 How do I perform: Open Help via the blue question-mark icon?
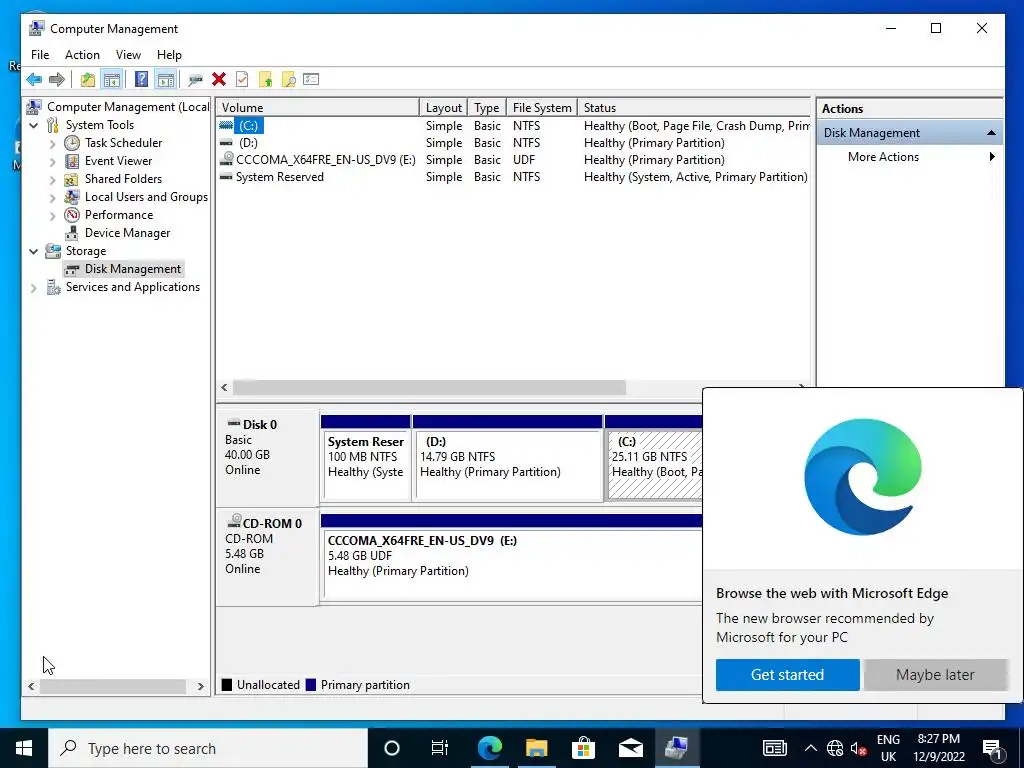[x=141, y=80]
